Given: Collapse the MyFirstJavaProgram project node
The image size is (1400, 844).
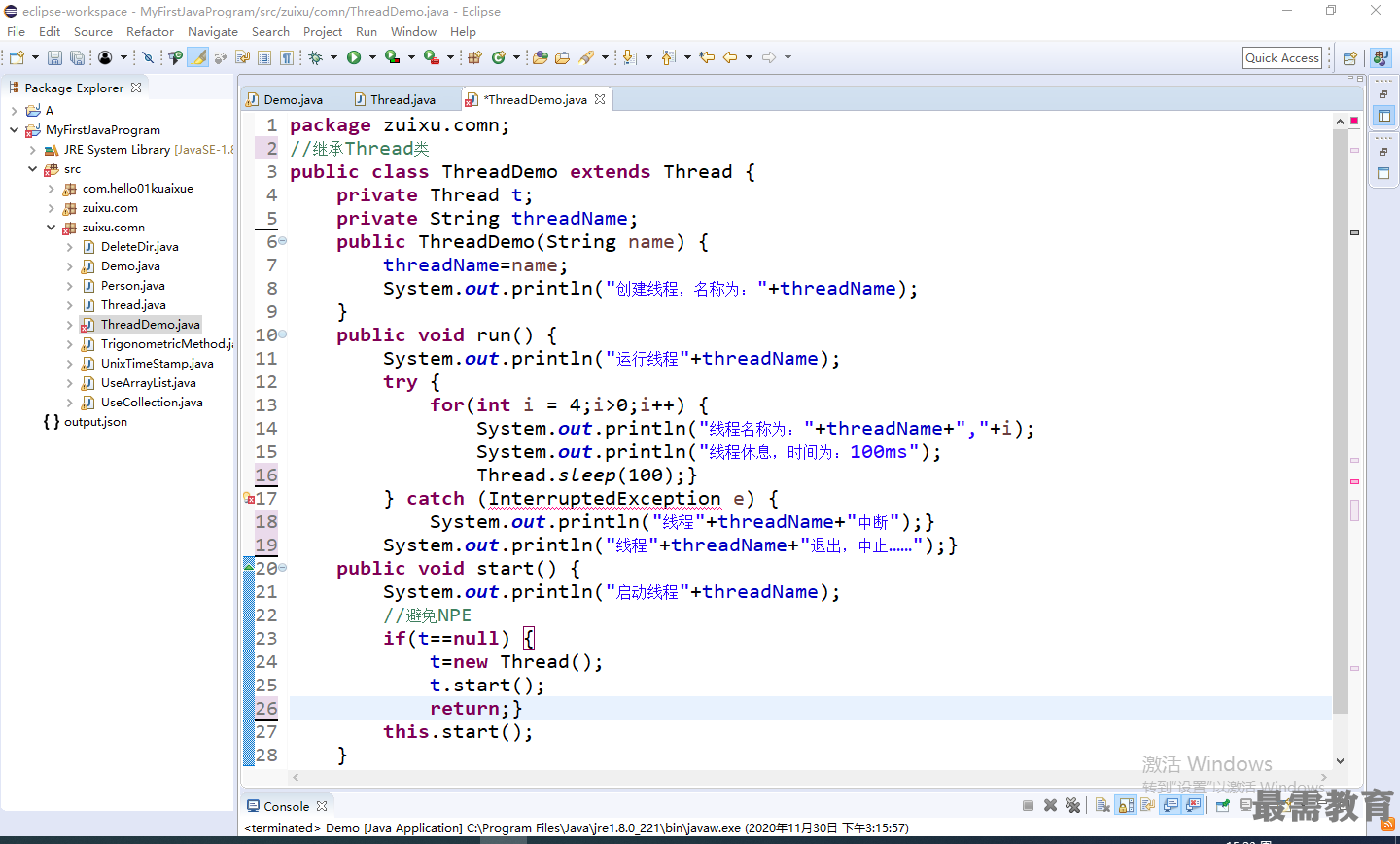Looking at the screenshot, I should [x=14, y=129].
